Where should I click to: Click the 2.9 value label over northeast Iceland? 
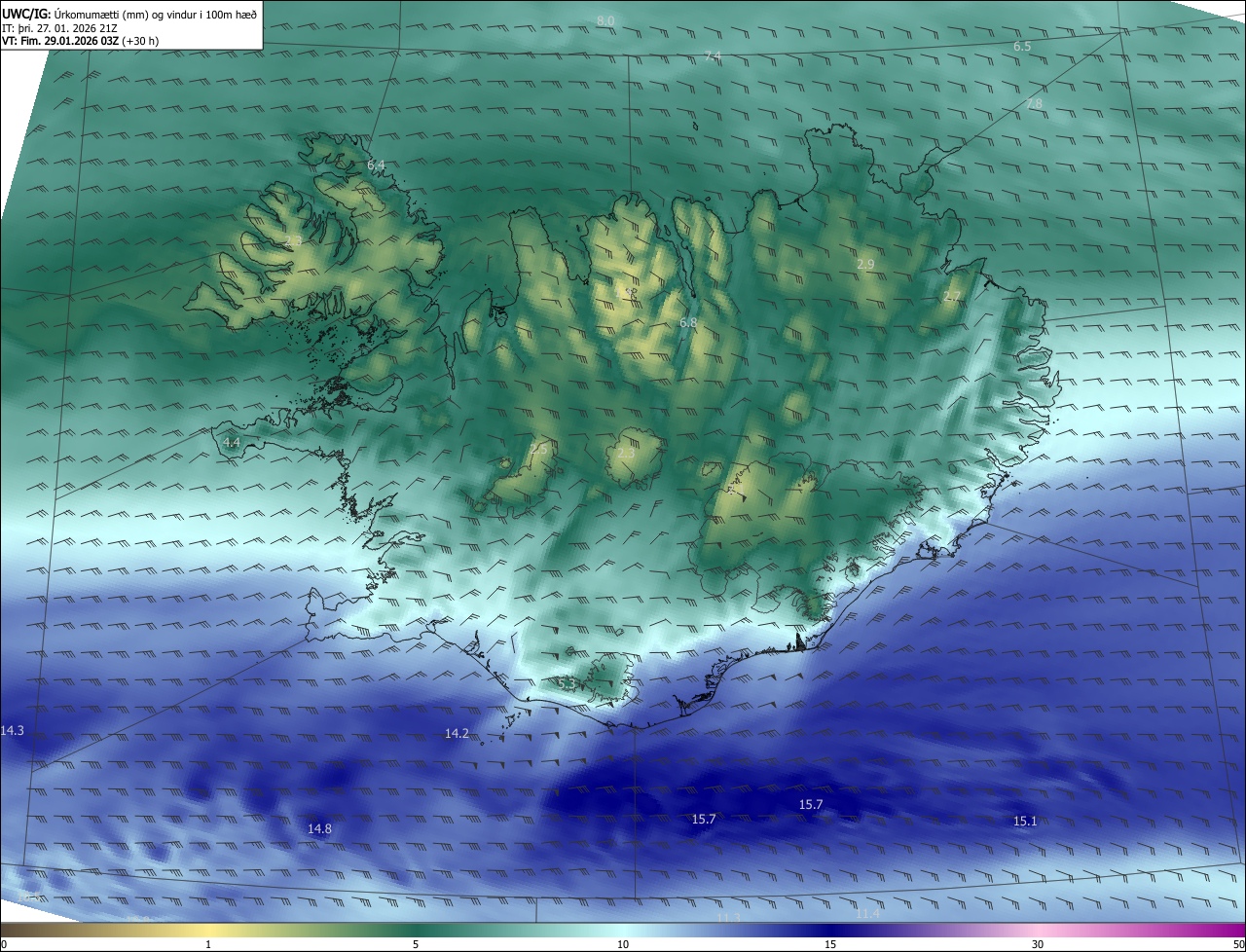[865, 265]
